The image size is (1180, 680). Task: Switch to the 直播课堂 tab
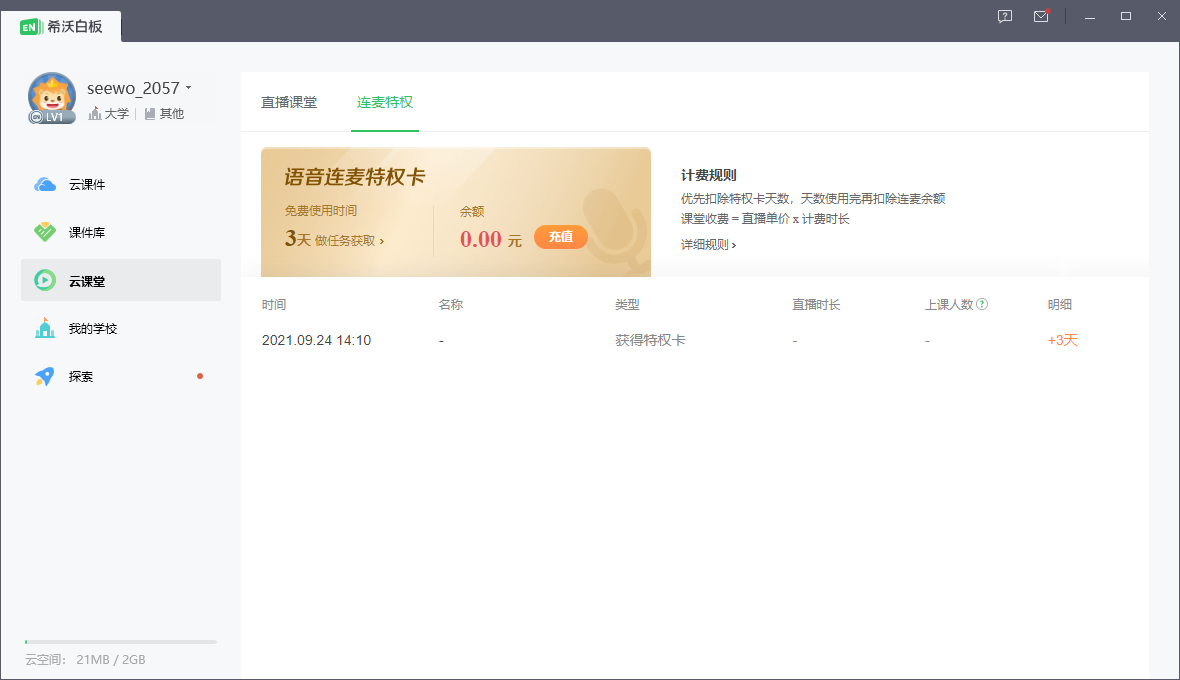289,102
